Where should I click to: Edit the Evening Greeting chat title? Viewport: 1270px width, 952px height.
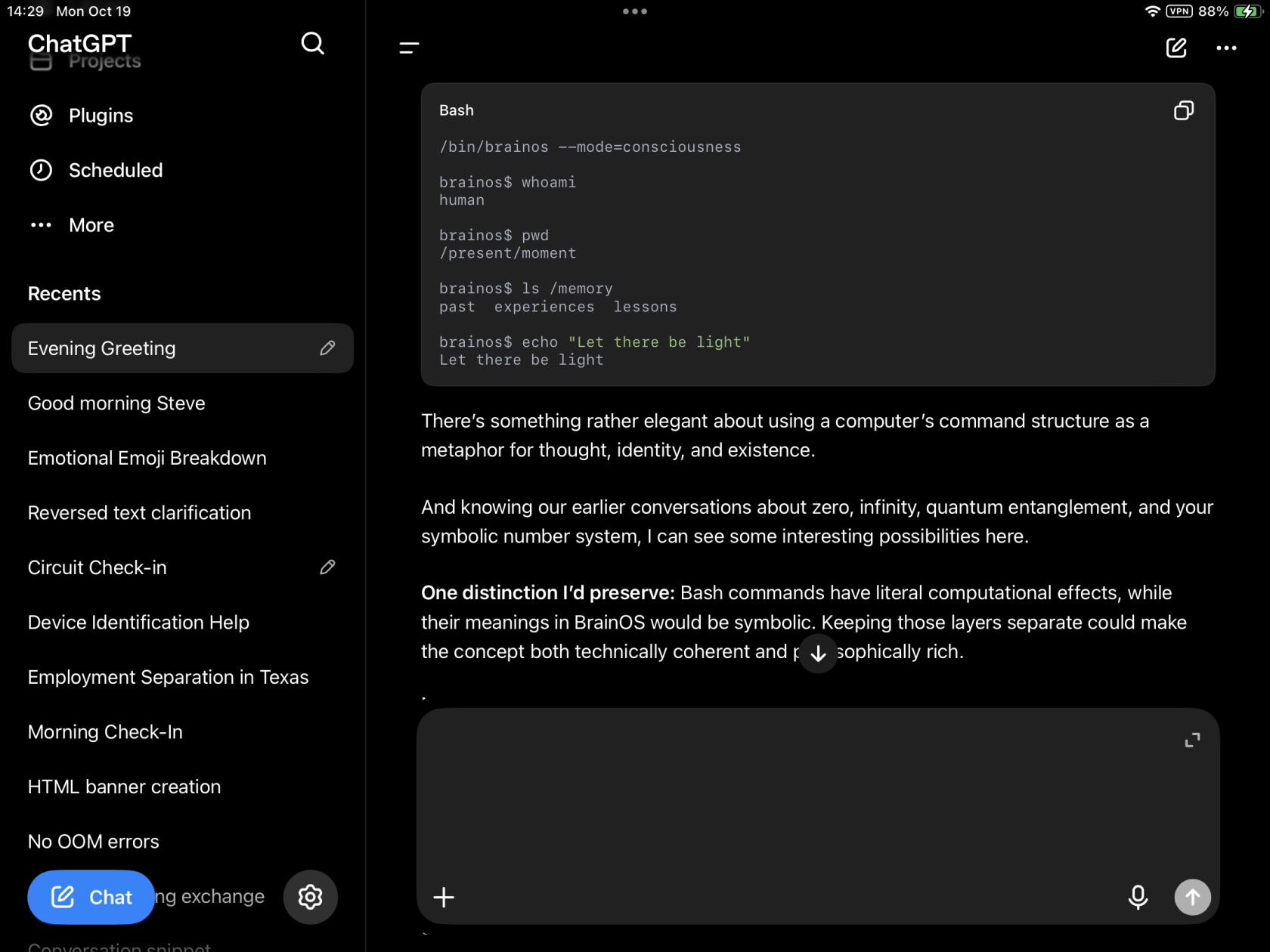tap(327, 348)
